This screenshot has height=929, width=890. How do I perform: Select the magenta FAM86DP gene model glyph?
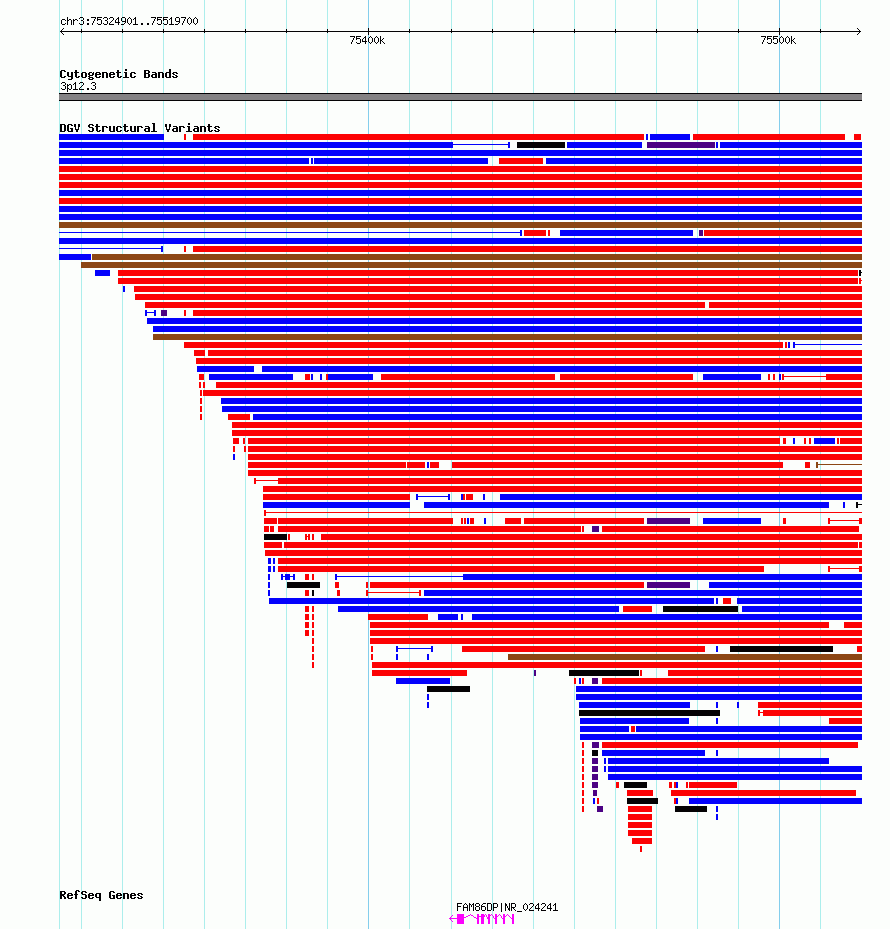pyautogui.click(x=482, y=919)
